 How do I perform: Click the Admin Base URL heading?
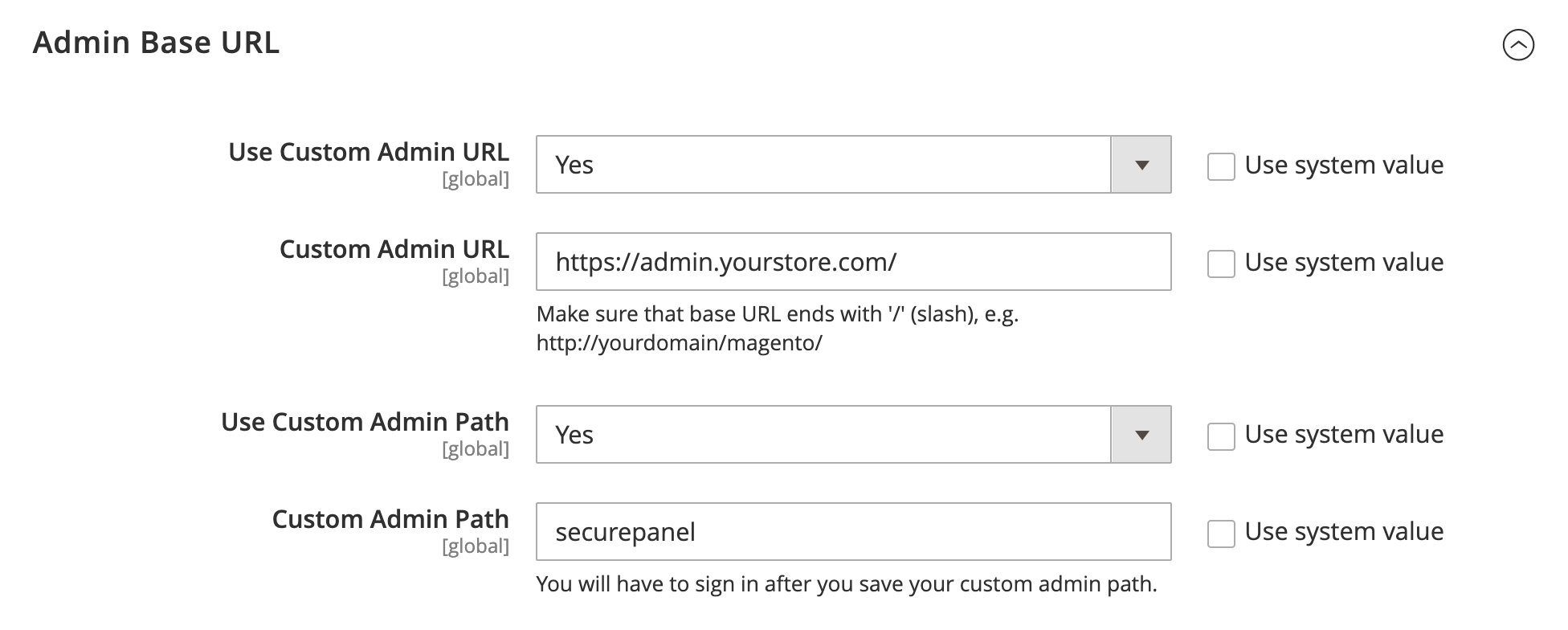(155, 42)
